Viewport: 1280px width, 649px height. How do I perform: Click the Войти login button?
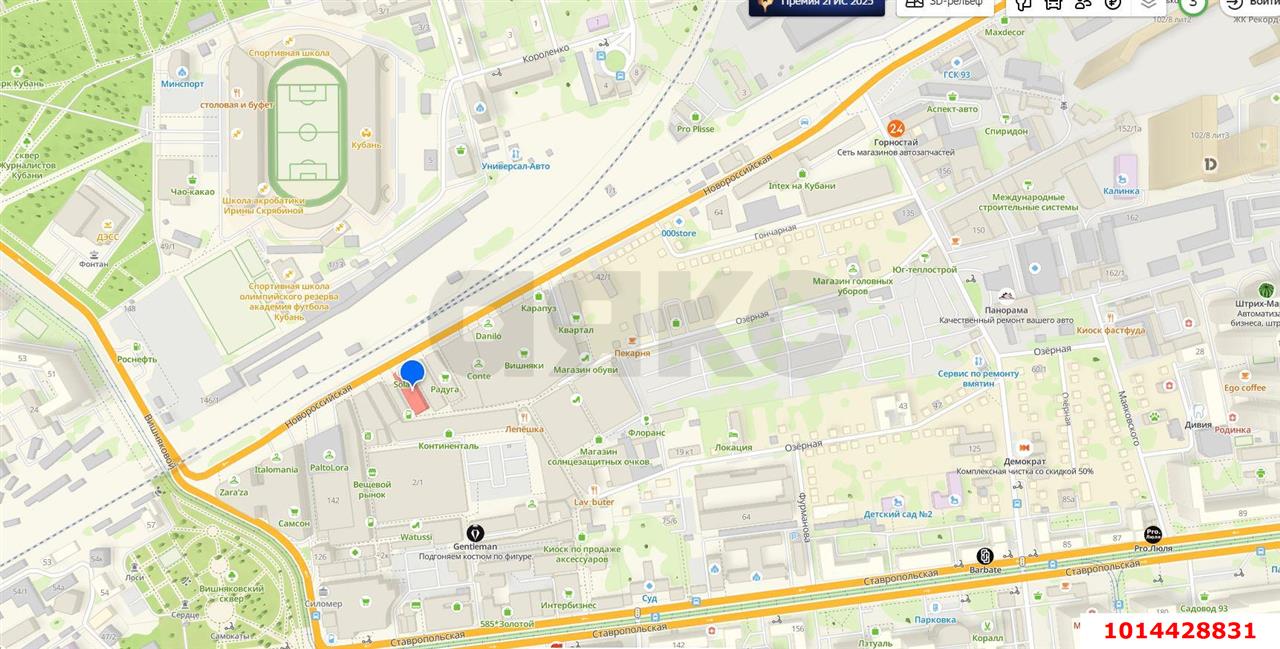tap(1252, 4)
